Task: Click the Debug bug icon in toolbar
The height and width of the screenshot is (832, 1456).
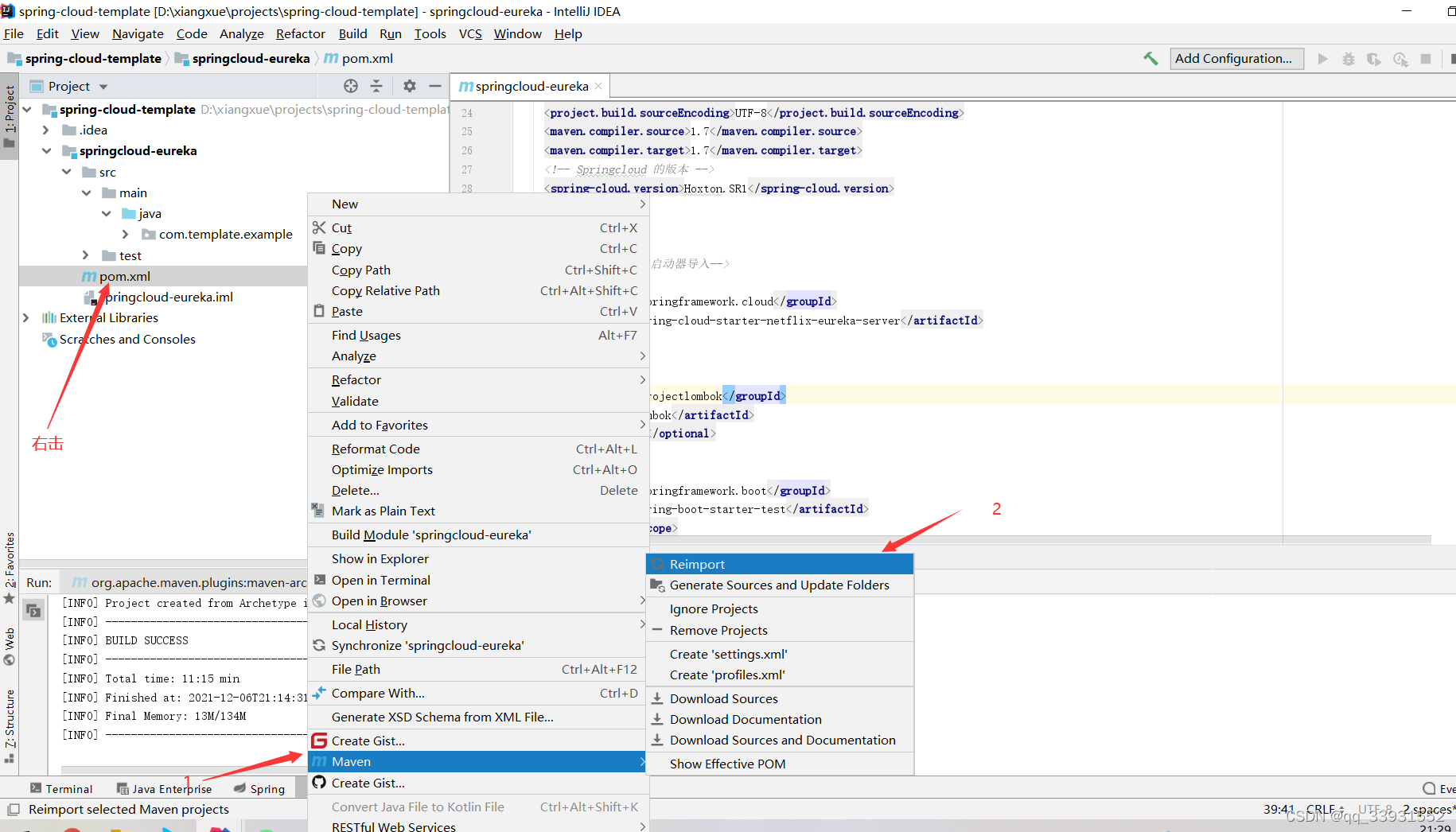Action: 1349,59
